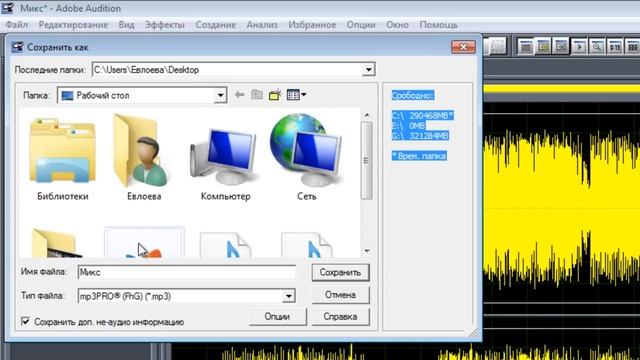This screenshot has height=360, width=640.
Task: Click the file list scroll up arrow
Action: [367, 115]
